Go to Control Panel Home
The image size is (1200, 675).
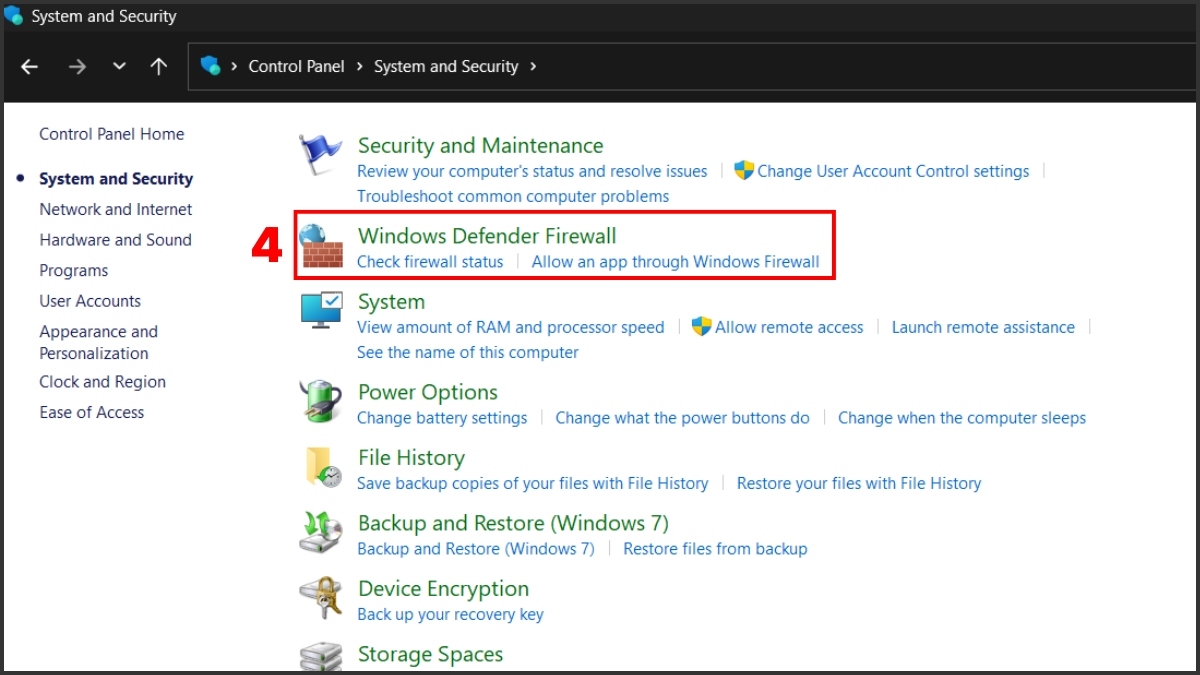pos(112,134)
